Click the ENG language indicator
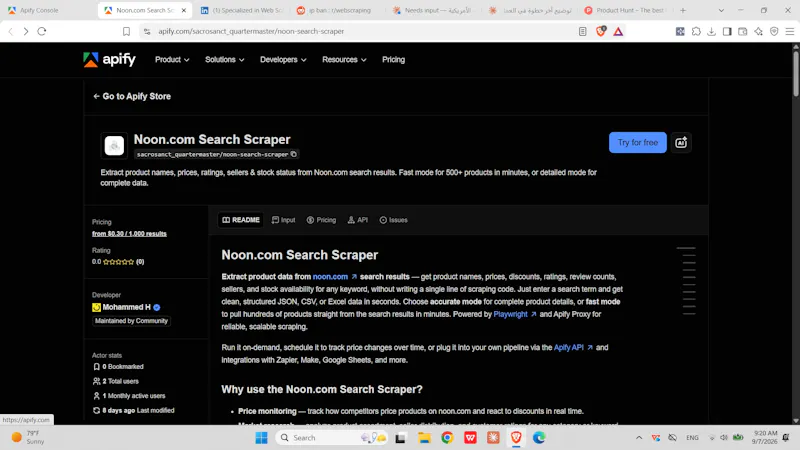The image size is (800, 450). coord(692,438)
